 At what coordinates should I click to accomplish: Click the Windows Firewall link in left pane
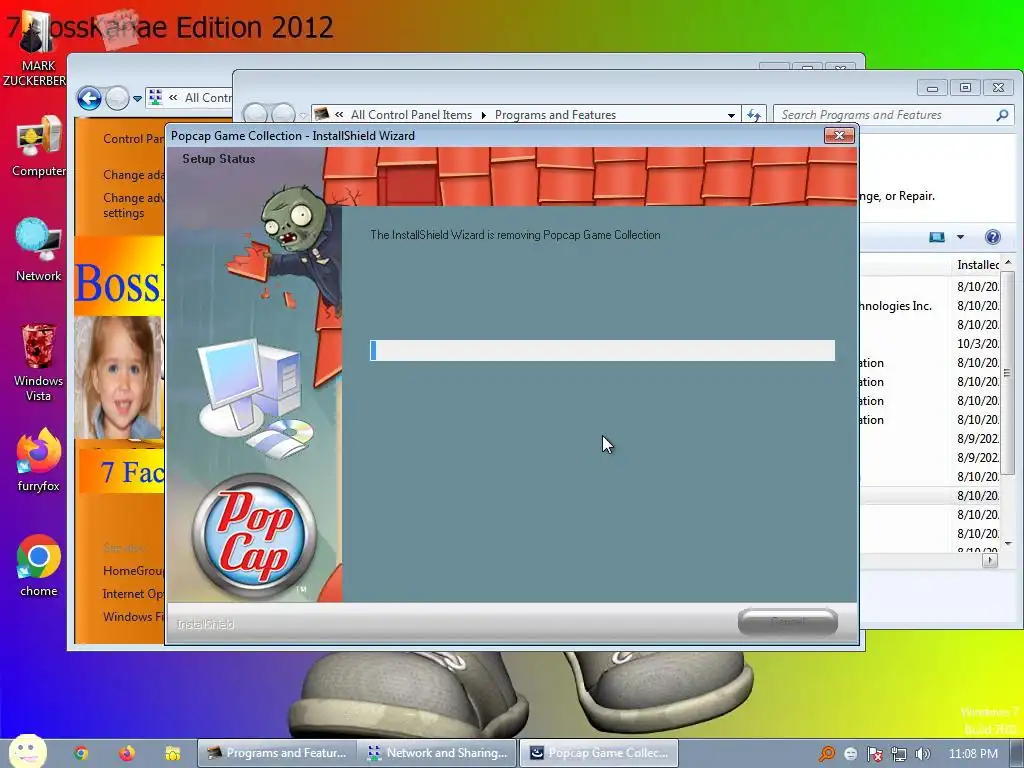pos(133,616)
